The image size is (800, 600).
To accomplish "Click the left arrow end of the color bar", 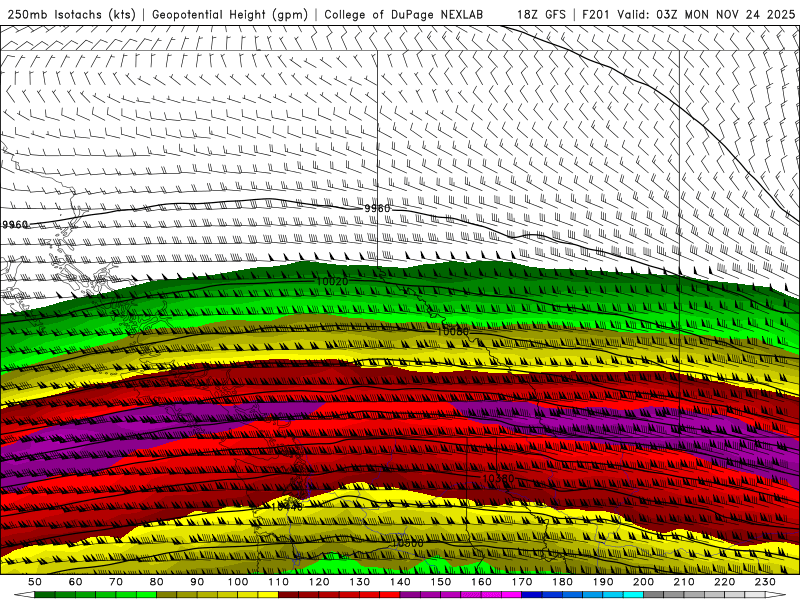I will 24,595.
